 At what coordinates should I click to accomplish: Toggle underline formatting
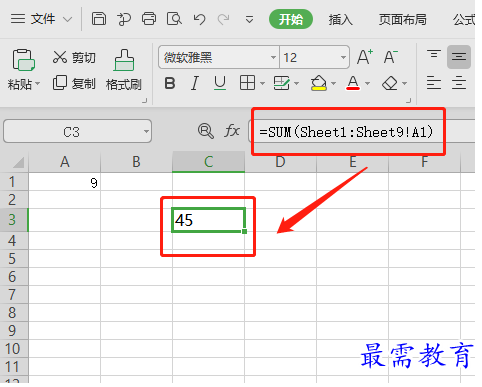coord(220,83)
